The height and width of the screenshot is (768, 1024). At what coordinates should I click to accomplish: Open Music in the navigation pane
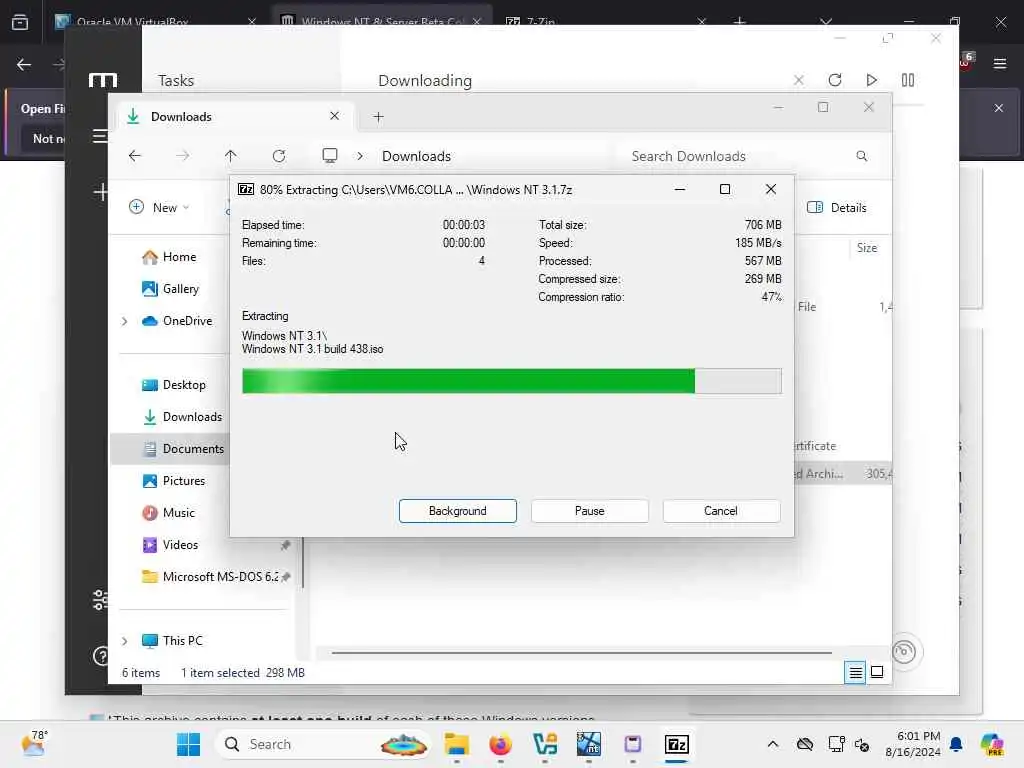168,513
